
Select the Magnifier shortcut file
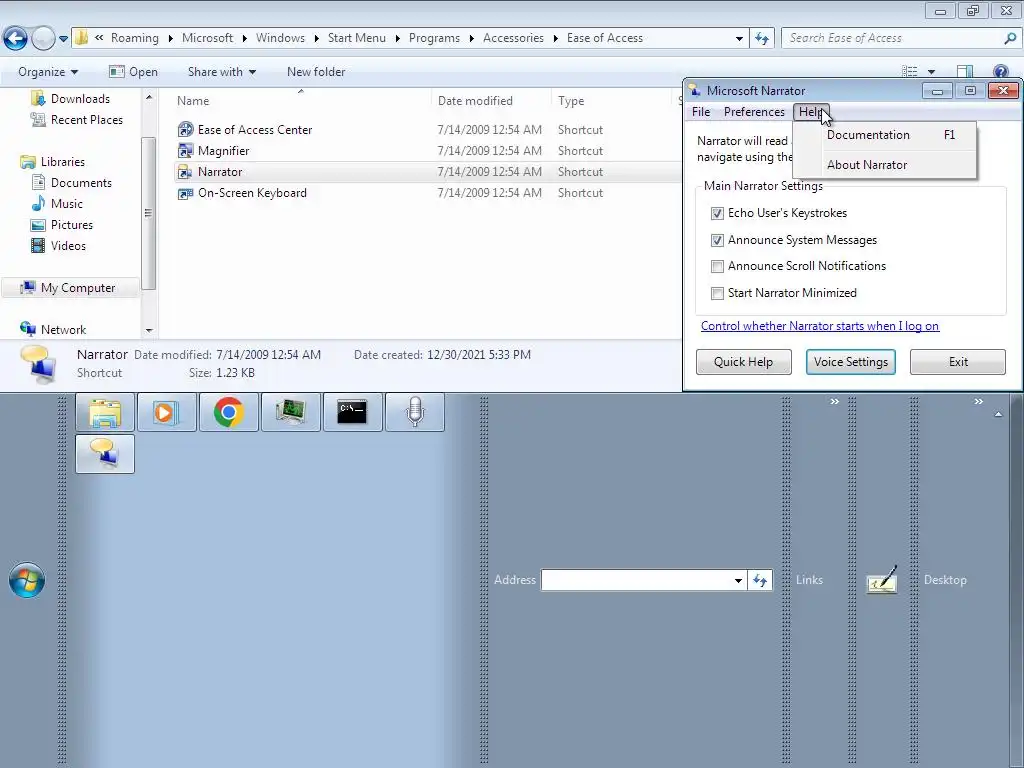[223, 151]
